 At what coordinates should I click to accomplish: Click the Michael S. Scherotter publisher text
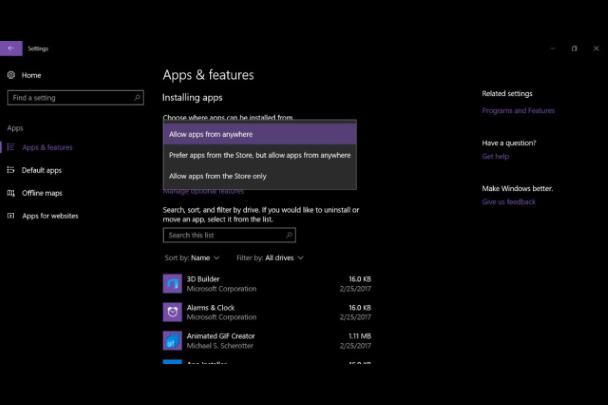click(x=220, y=346)
